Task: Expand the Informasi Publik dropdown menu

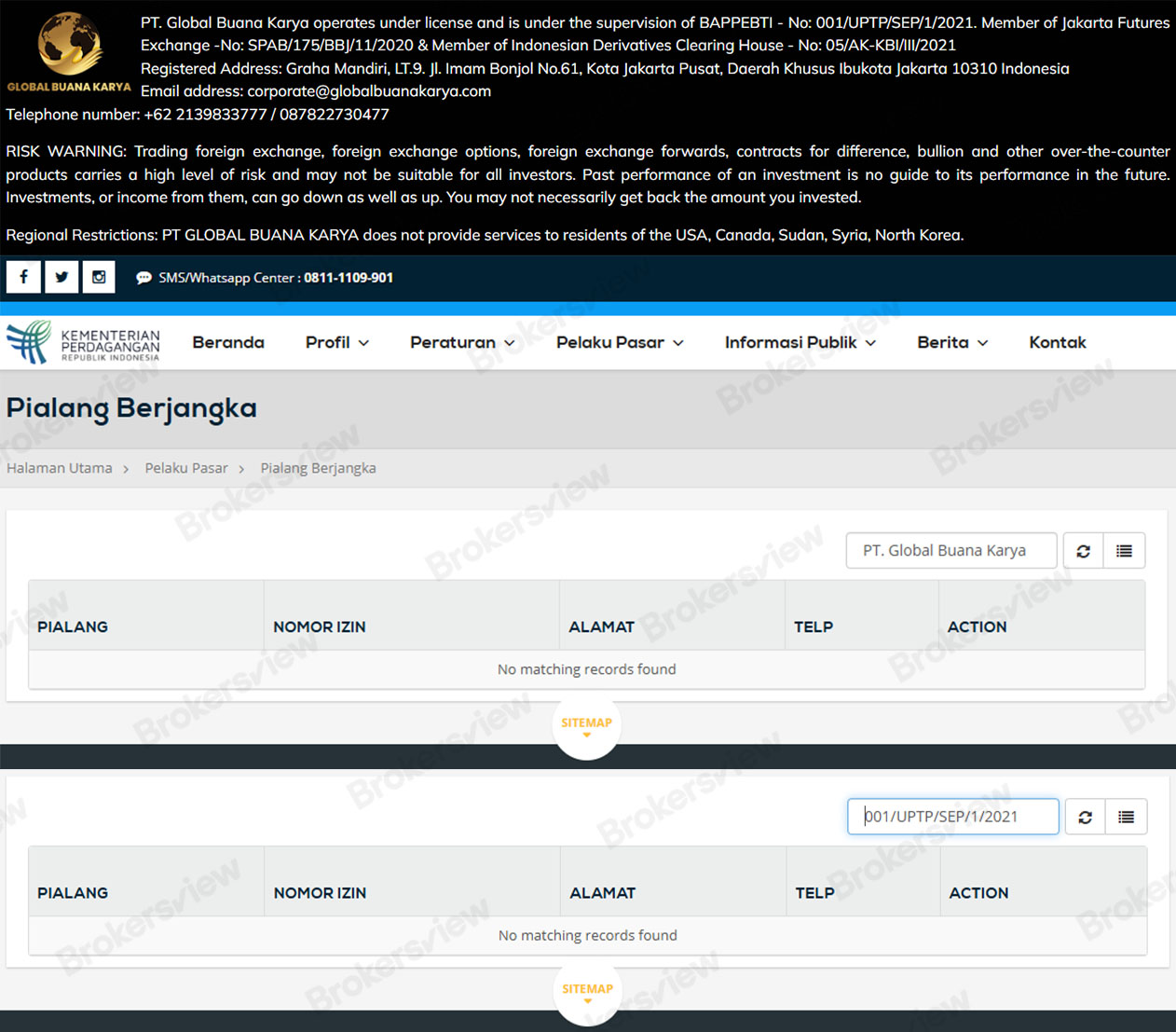Action: click(x=800, y=342)
